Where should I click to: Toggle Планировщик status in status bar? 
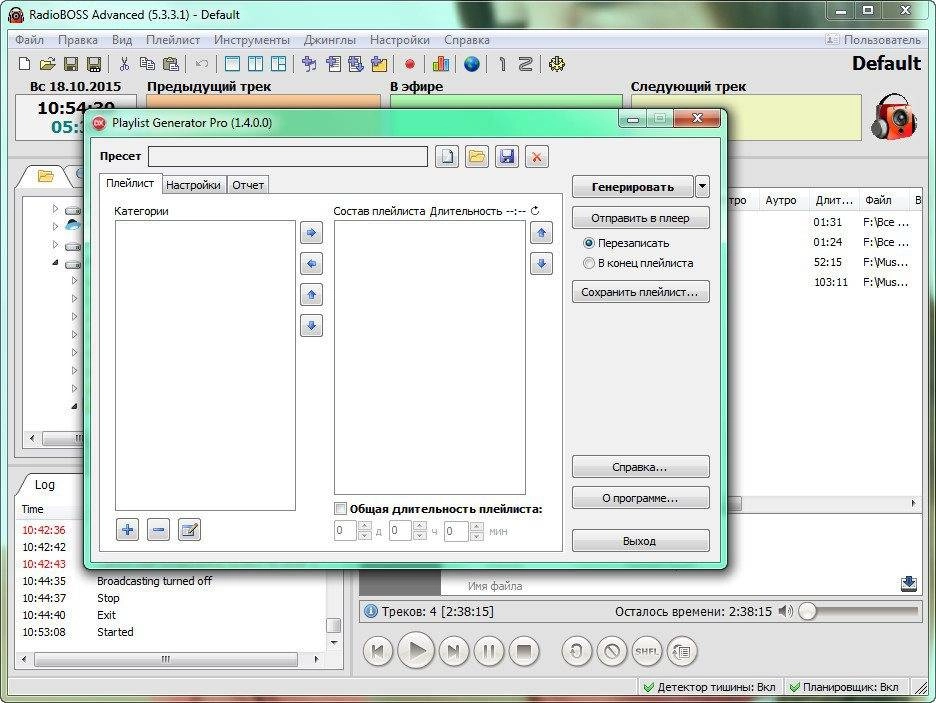pos(843,687)
